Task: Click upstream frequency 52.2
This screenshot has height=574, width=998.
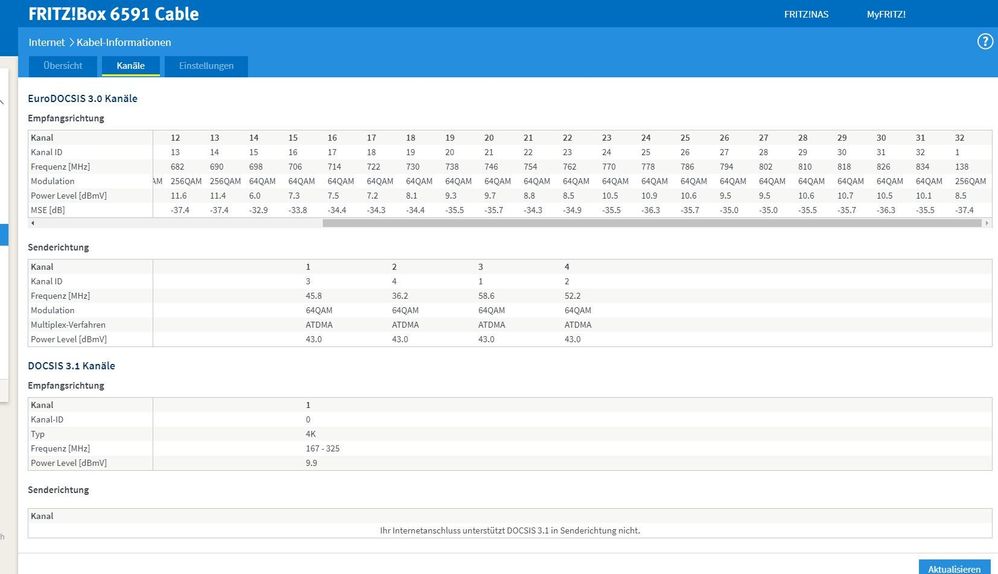Action: tap(572, 296)
